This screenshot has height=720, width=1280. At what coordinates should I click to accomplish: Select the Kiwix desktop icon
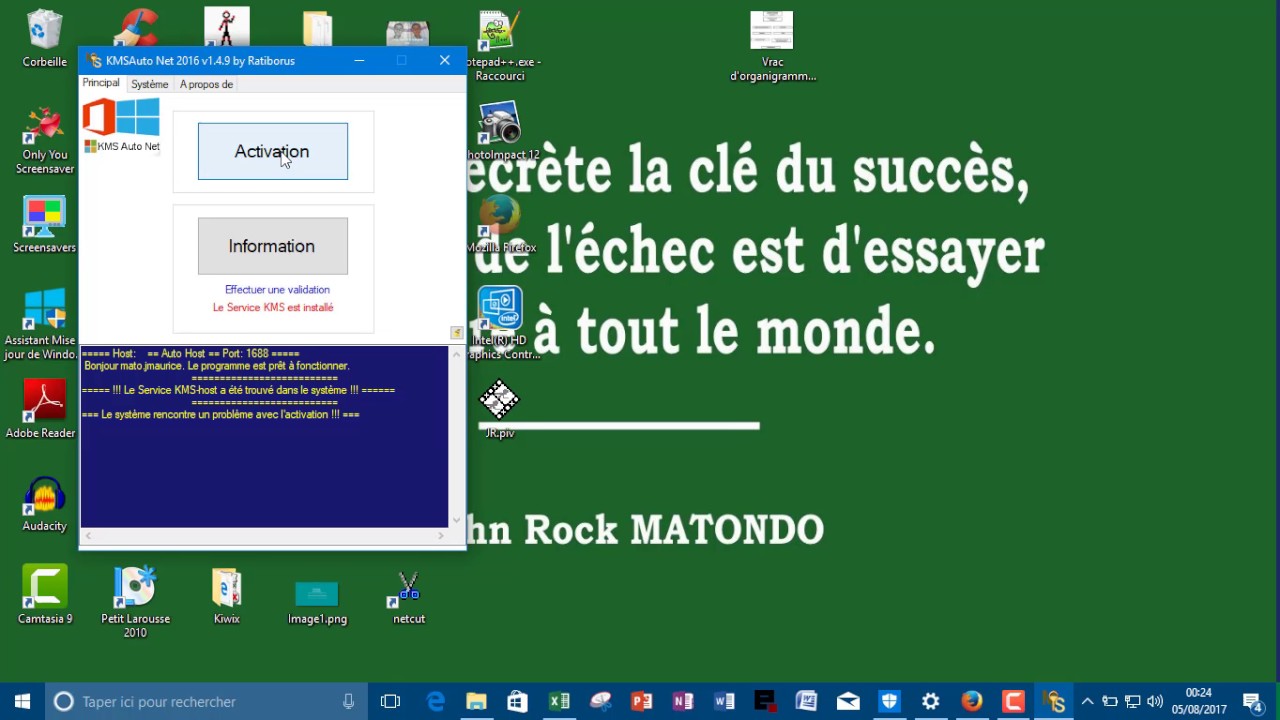pos(227,596)
